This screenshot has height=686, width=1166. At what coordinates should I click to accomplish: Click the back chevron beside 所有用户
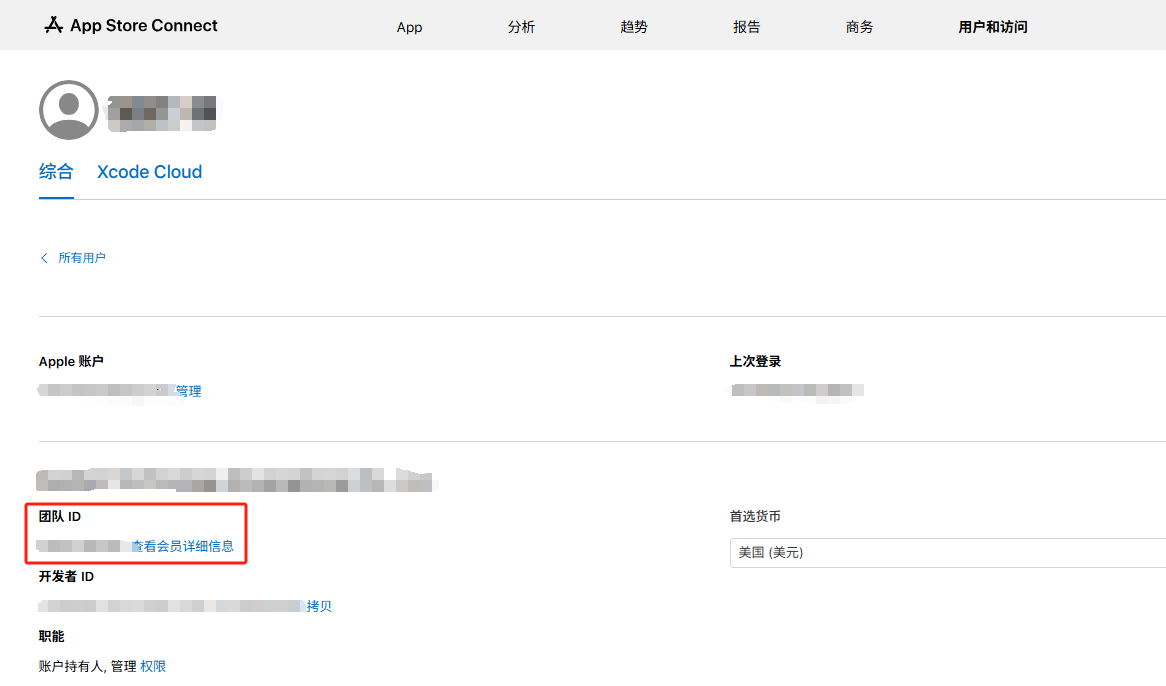tap(44, 258)
